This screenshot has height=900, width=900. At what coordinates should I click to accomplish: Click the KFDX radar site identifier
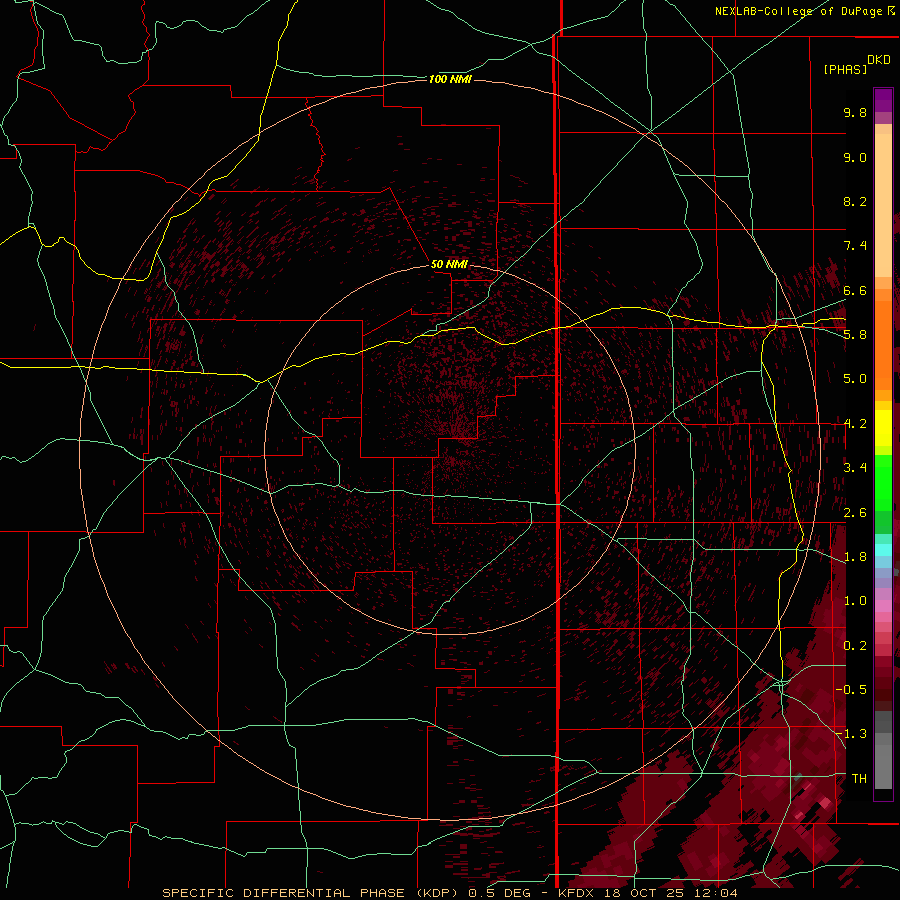click(x=577, y=893)
